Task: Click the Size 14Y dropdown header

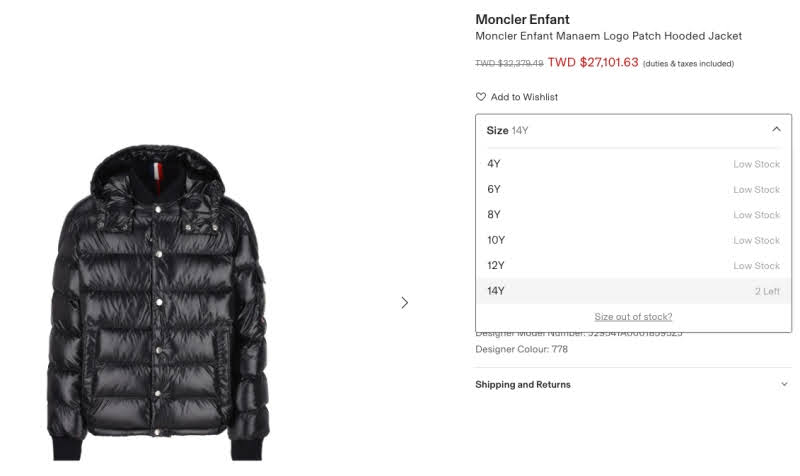Action: pos(633,131)
